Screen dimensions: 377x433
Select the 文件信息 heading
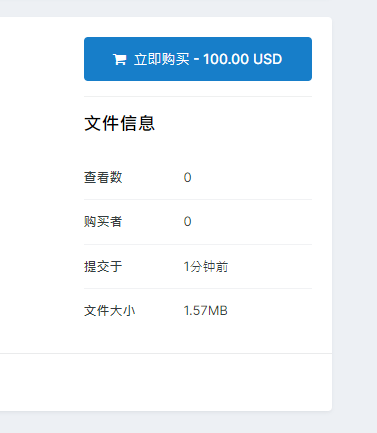119,123
